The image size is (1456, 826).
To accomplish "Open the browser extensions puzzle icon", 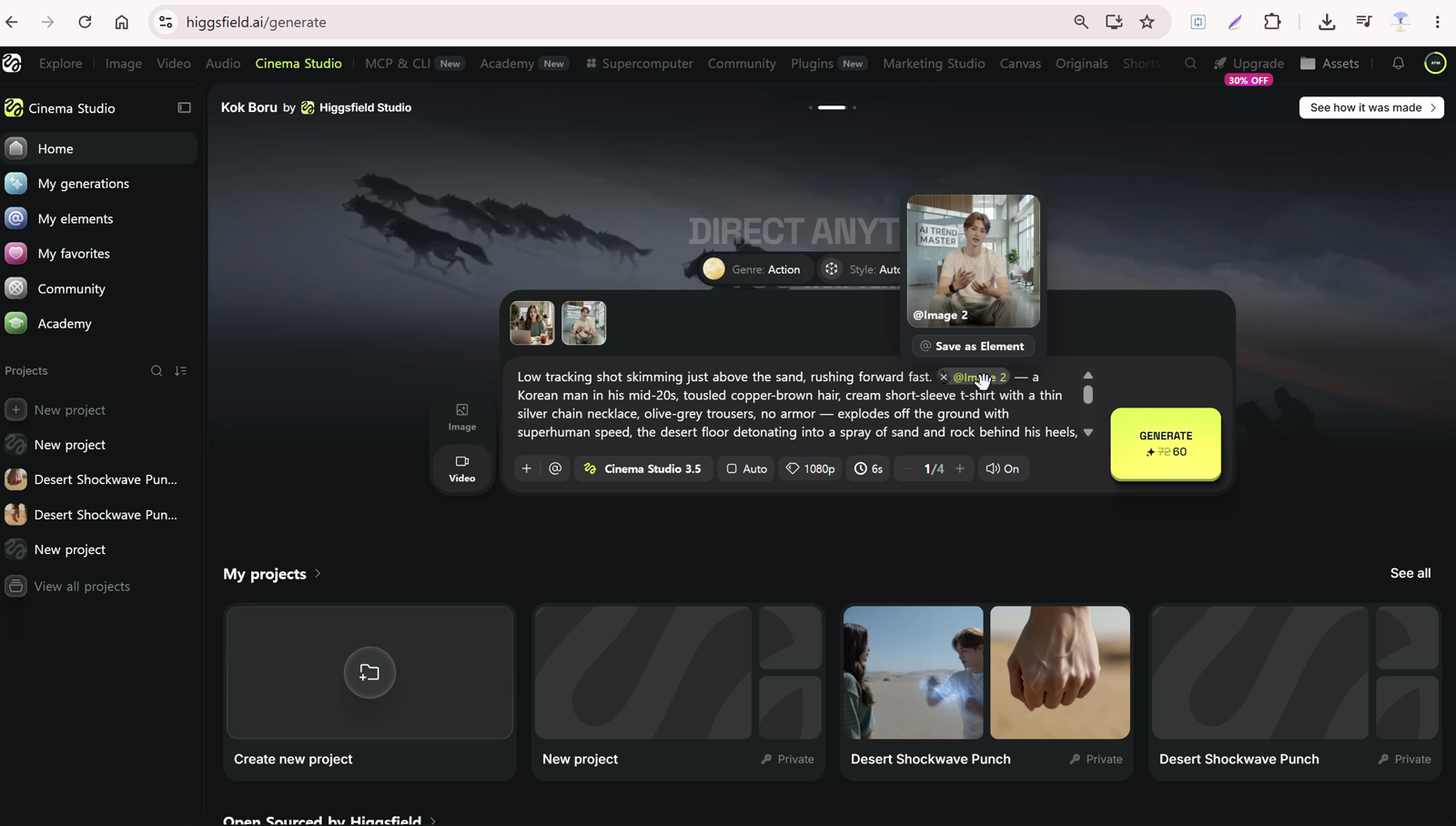I will click(1272, 22).
